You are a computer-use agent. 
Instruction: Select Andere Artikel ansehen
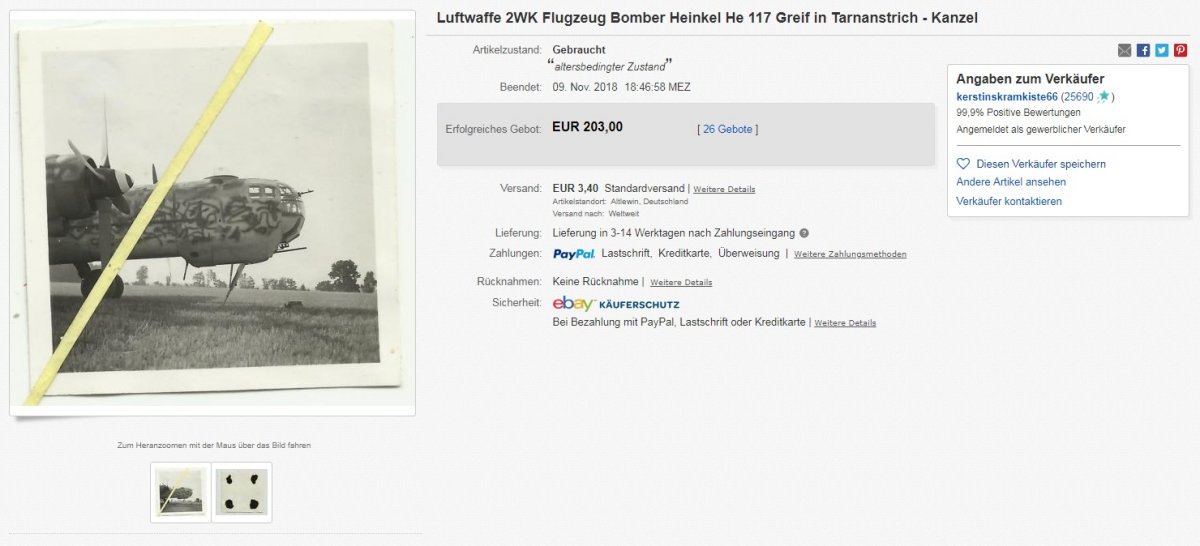click(1011, 182)
